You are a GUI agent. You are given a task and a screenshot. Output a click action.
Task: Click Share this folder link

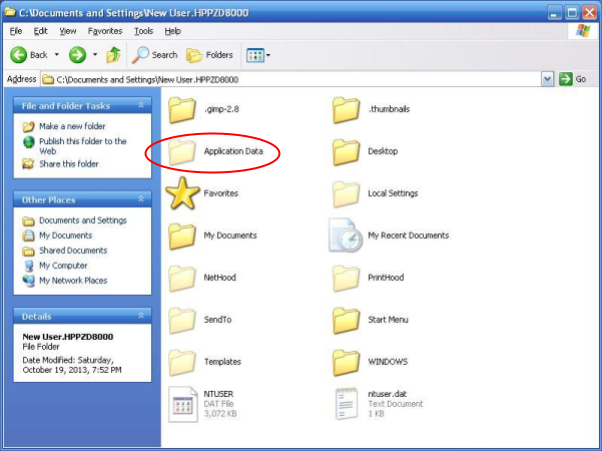[x=69, y=164]
